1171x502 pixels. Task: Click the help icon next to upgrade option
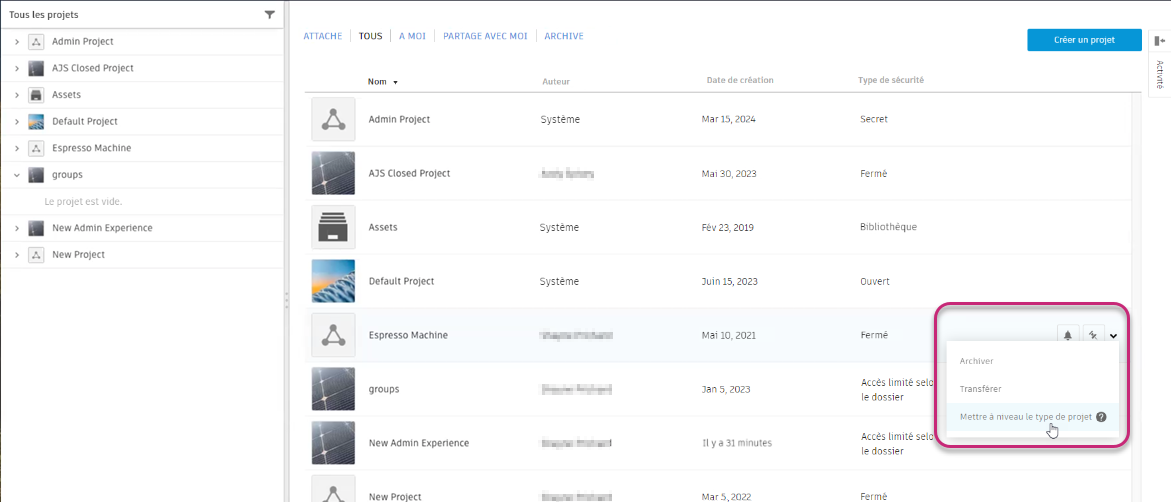pos(1101,417)
